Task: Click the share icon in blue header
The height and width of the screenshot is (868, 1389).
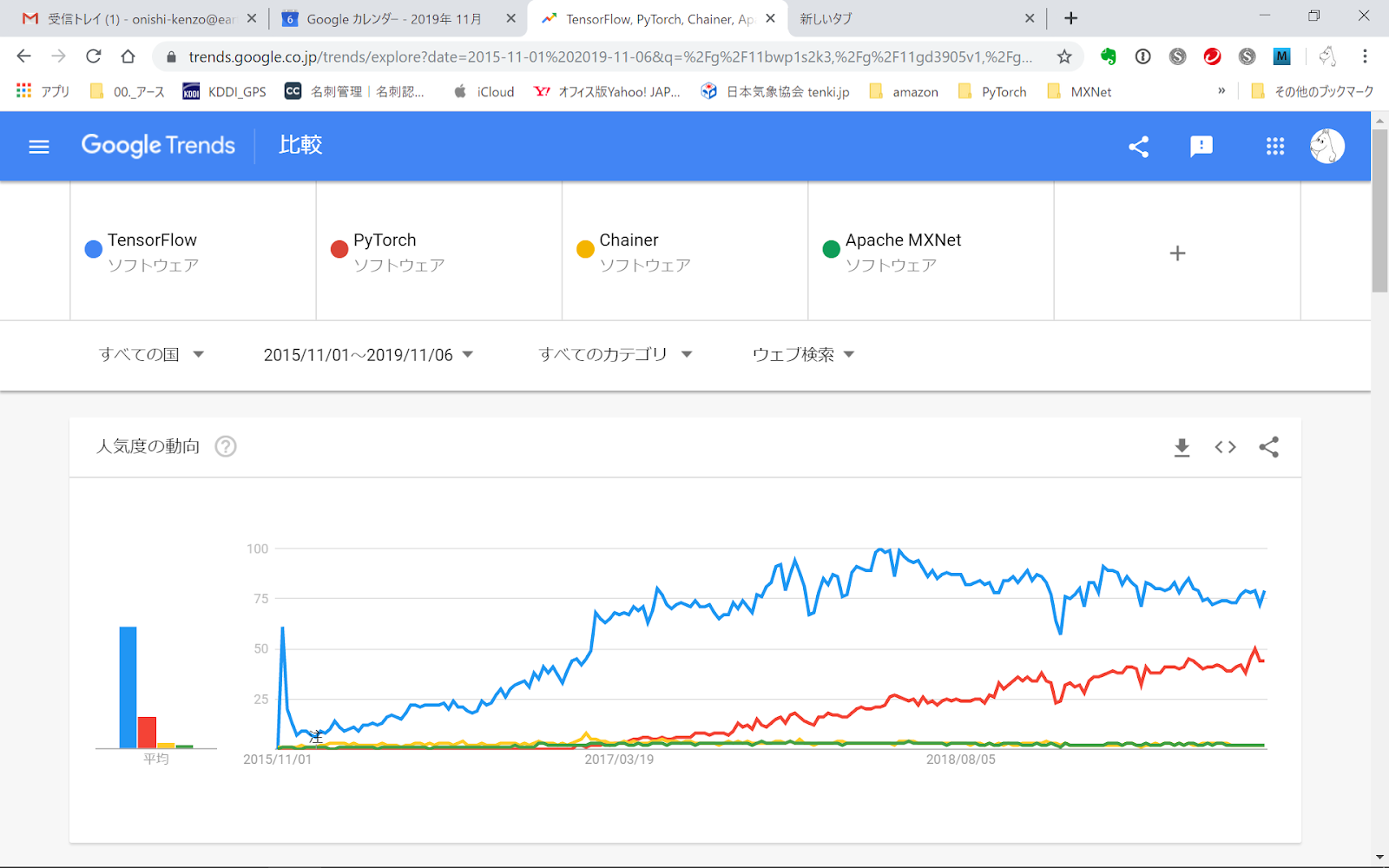Action: 1139,147
